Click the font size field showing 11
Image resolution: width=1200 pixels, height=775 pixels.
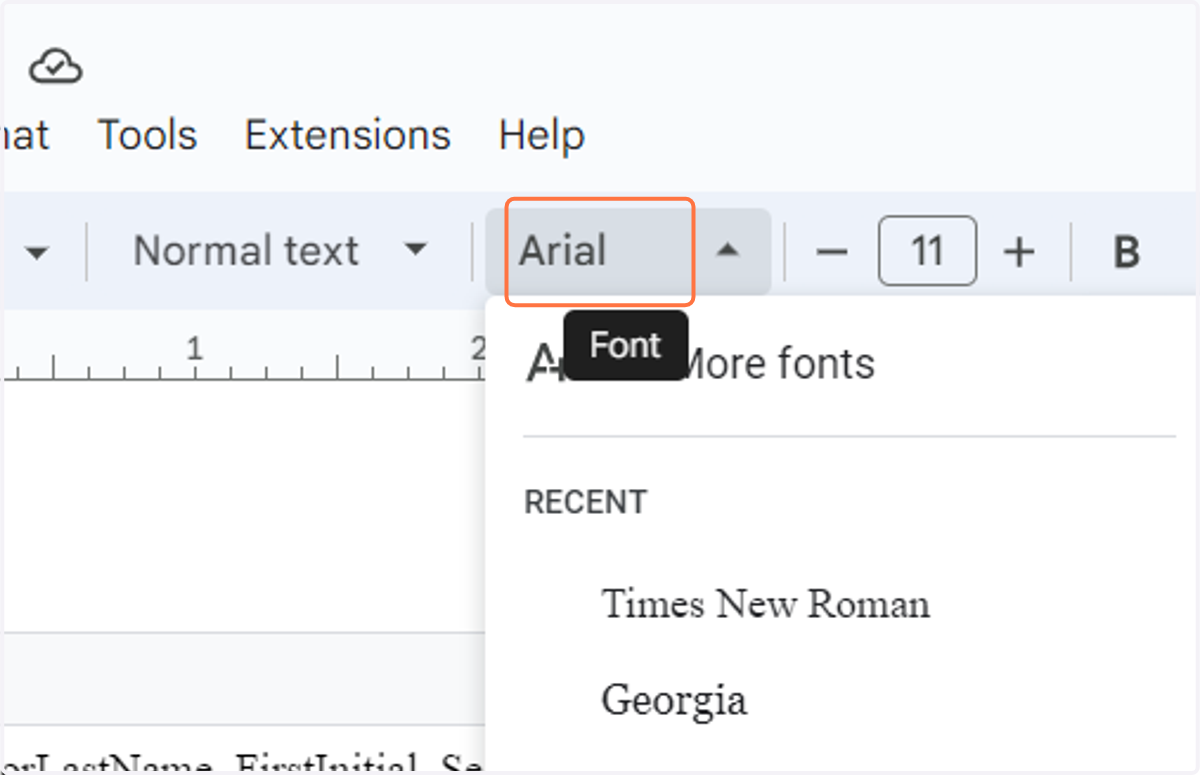pos(927,251)
